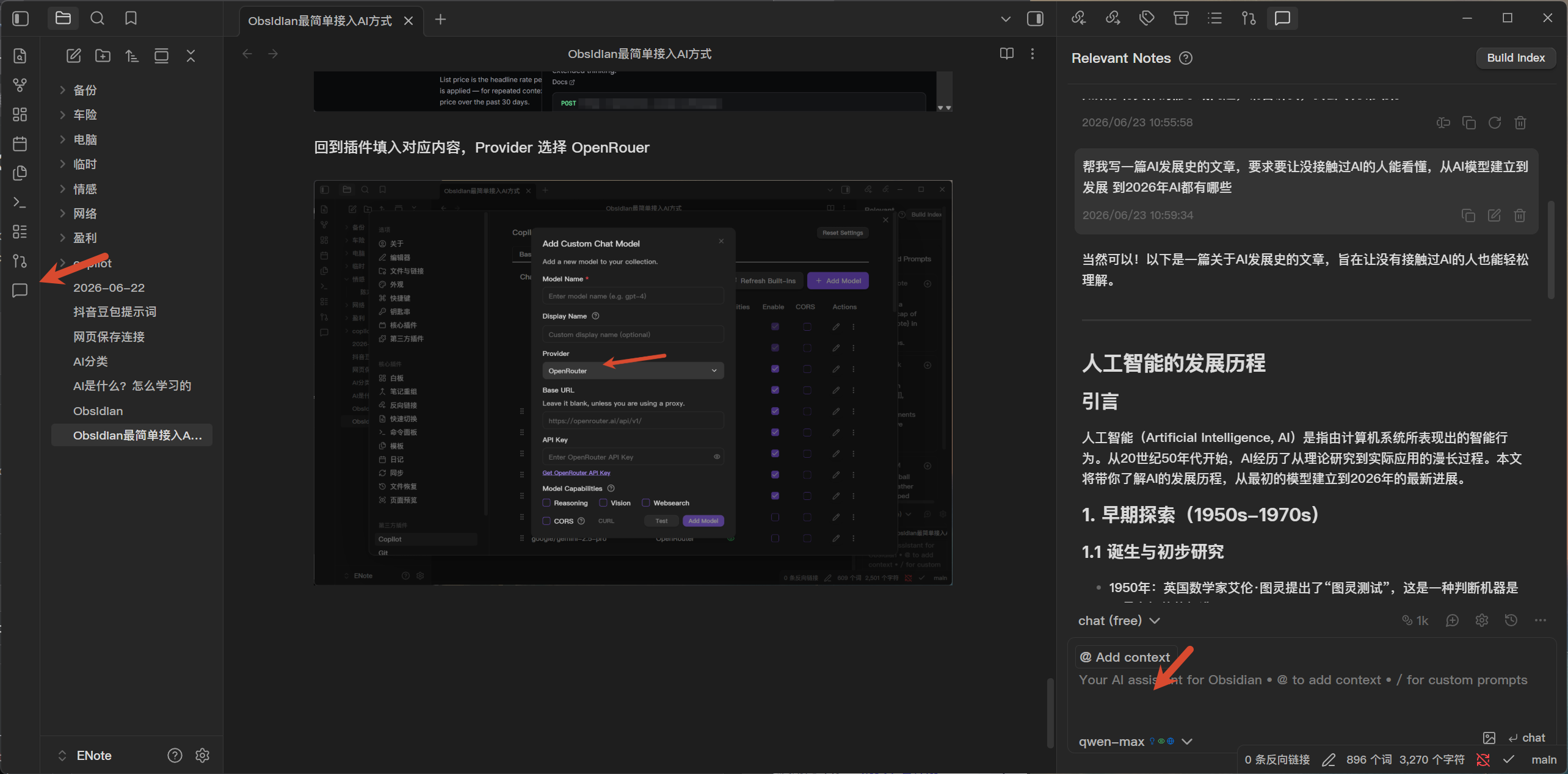Image resolution: width=1568 pixels, height=774 pixels.
Task: Open the qwen-max model dropdown
Action: 1135,742
